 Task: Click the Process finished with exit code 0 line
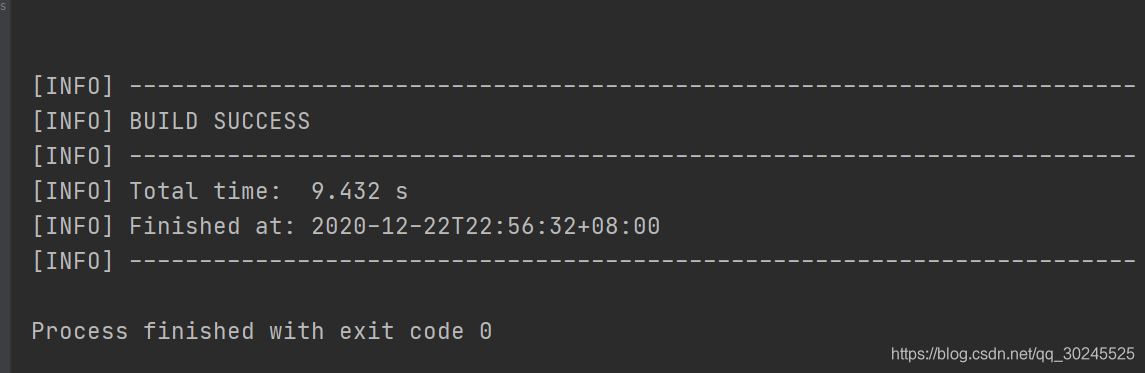click(x=261, y=331)
